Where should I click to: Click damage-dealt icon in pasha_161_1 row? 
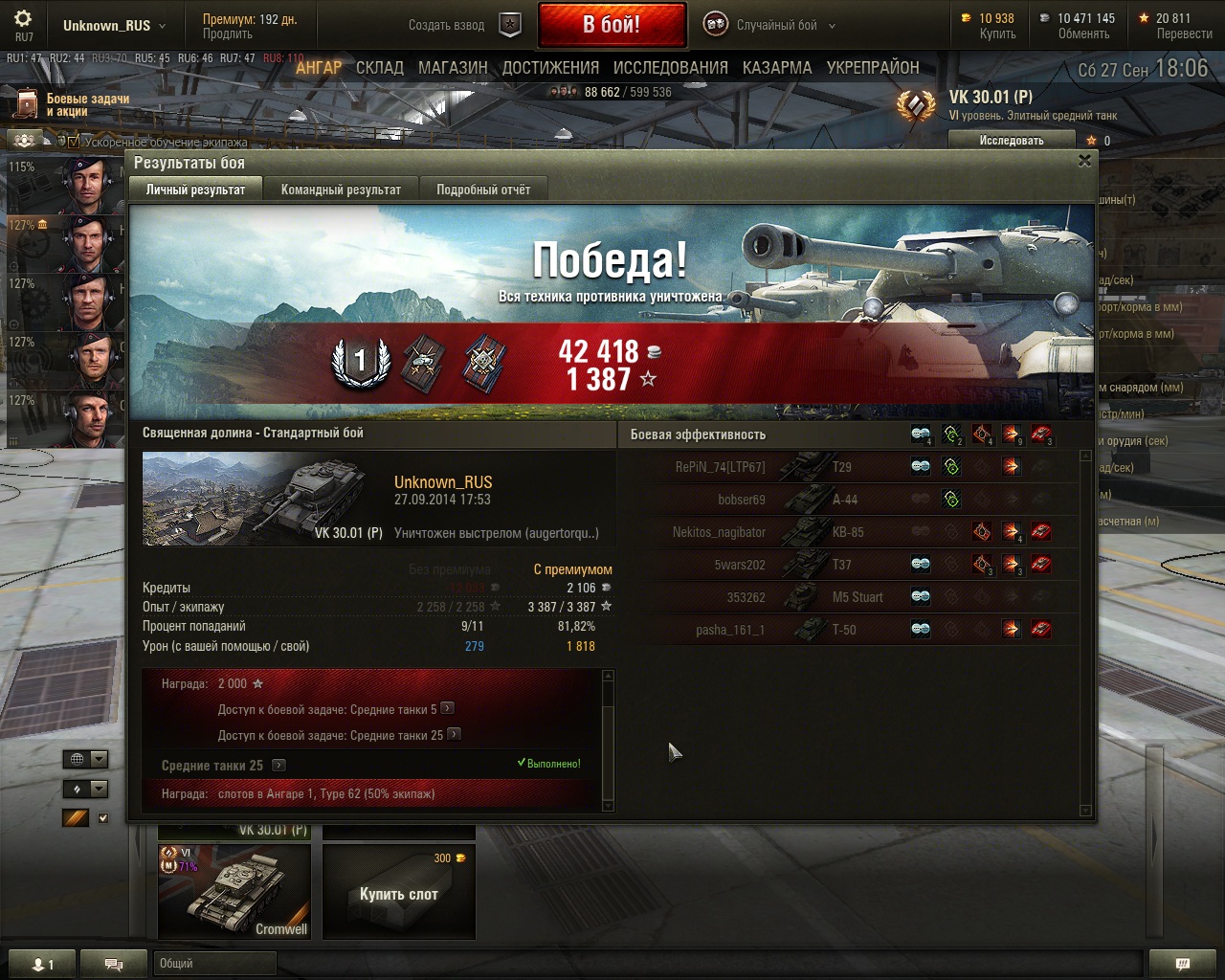click(1011, 630)
